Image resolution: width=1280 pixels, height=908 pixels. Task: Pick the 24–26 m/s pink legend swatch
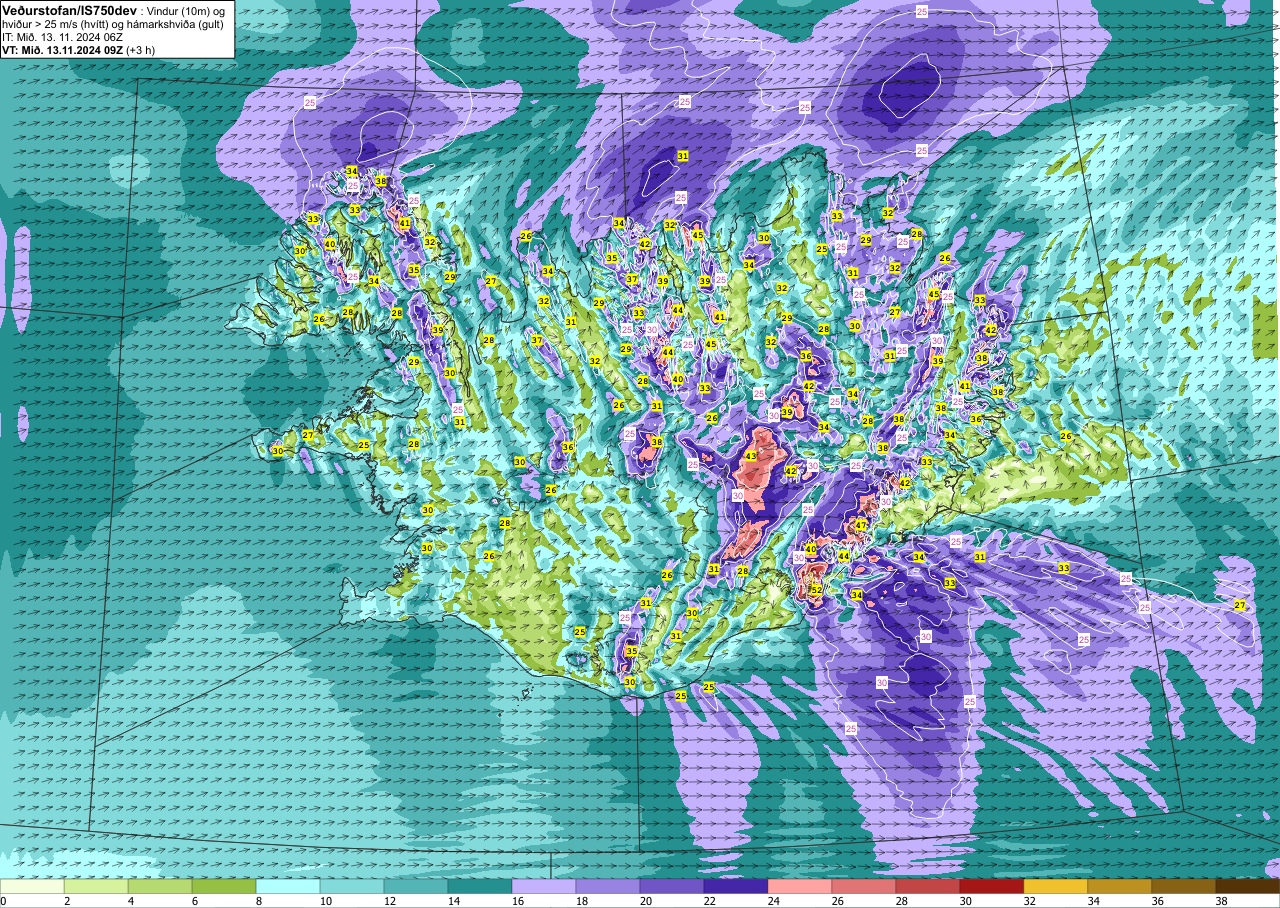tap(800, 886)
